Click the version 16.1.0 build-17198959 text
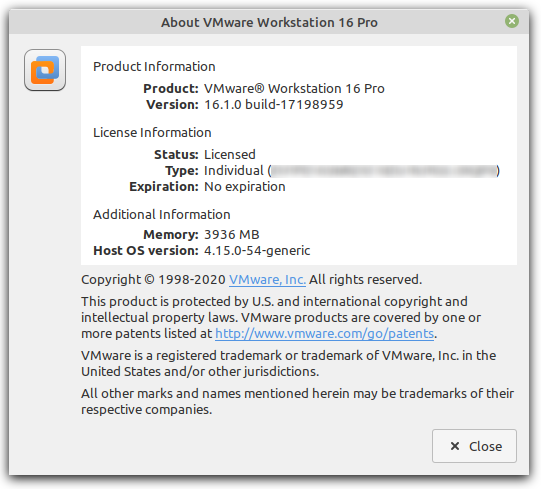Screen dimensions: 541x489 pos(274,105)
